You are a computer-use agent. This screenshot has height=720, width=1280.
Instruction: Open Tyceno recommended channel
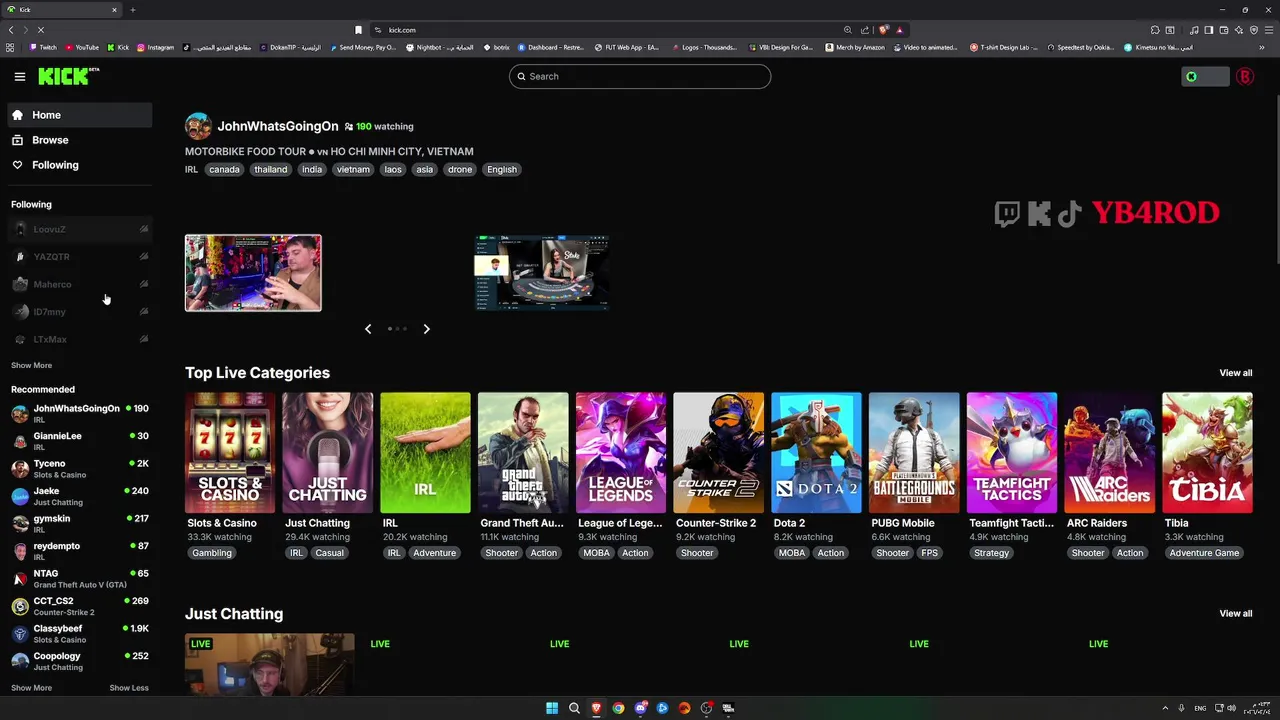[x=80, y=468]
